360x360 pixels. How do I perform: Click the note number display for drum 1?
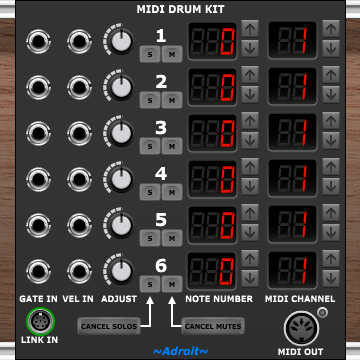click(x=212, y=41)
